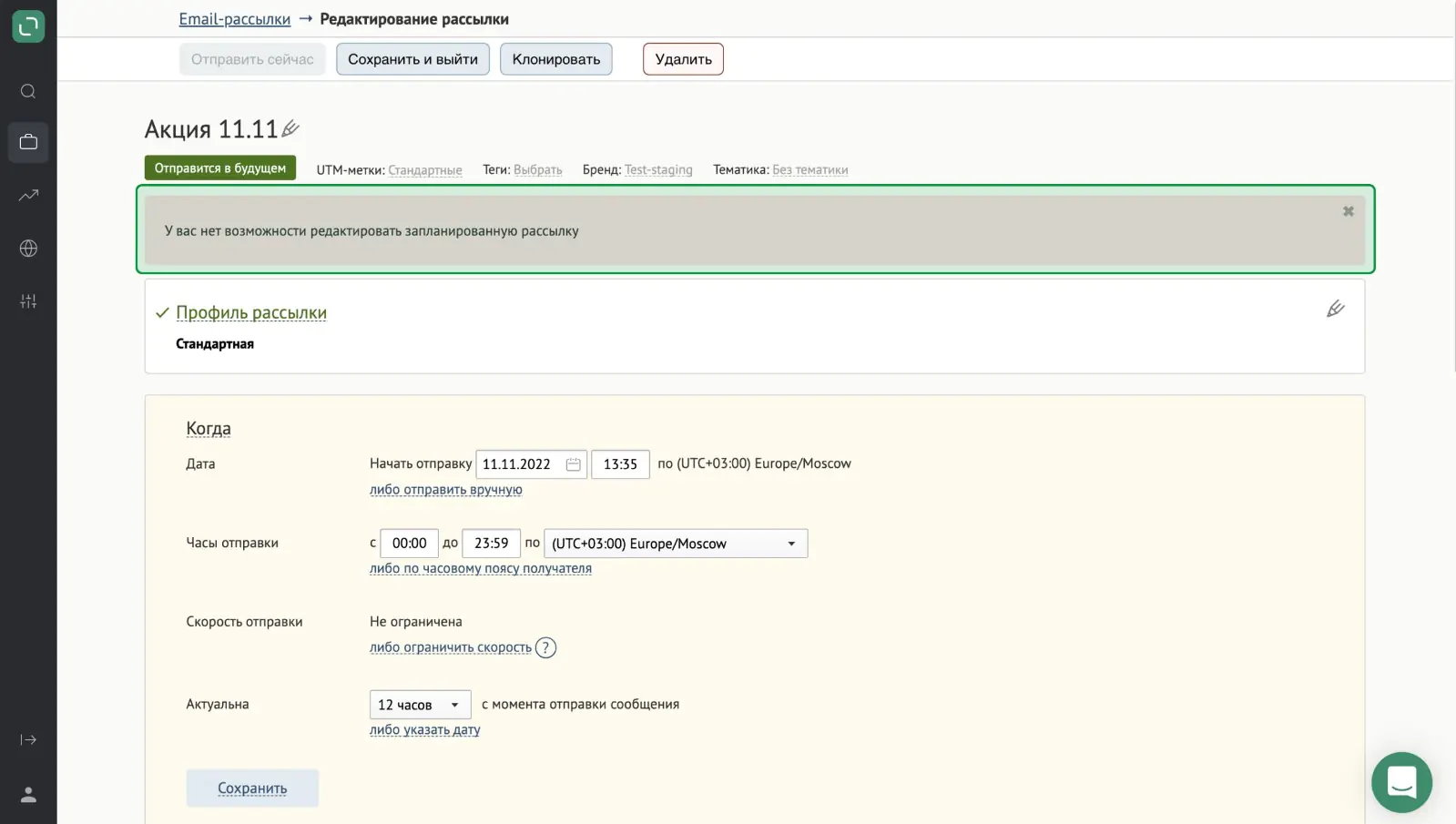Open the globe sidebar section
The width and height of the screenshot is (1456, 824).
28,248
